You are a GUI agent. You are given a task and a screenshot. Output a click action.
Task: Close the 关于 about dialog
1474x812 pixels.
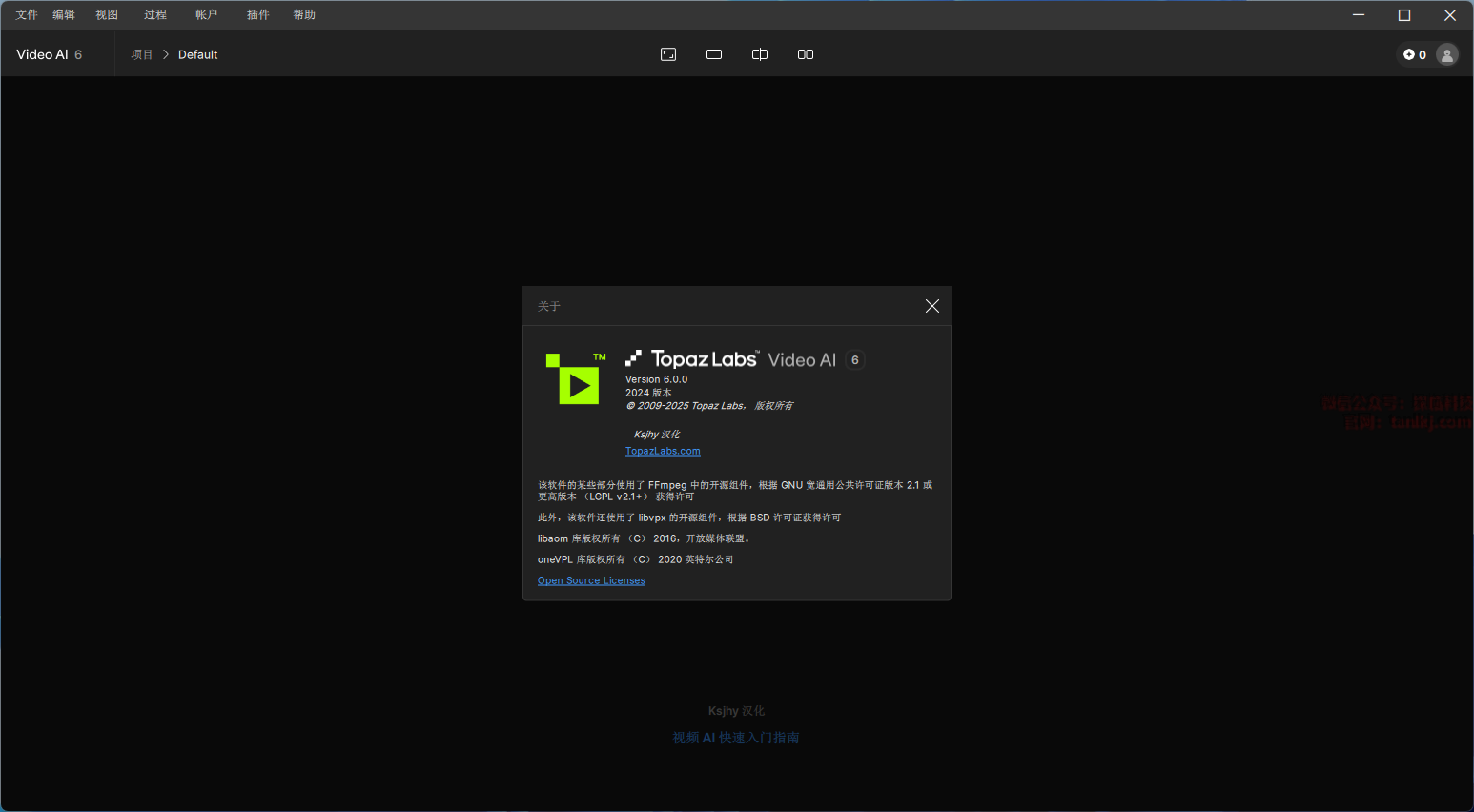coord(931,306)
